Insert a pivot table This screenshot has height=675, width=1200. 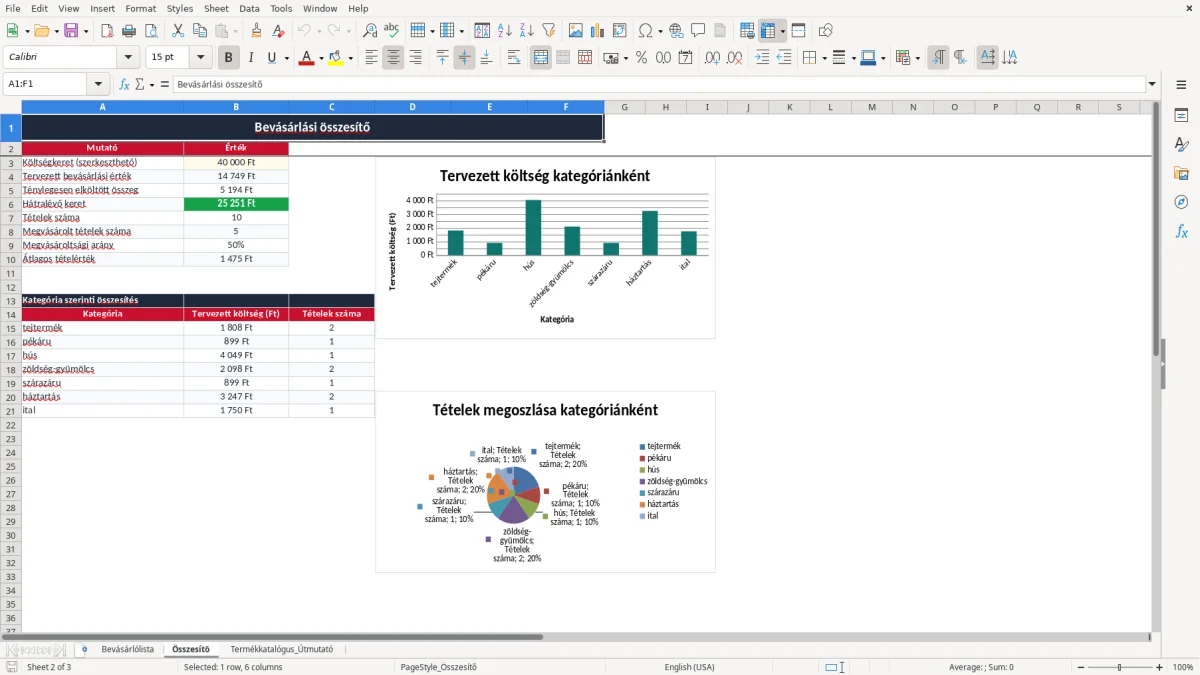(x=620, y=31)
